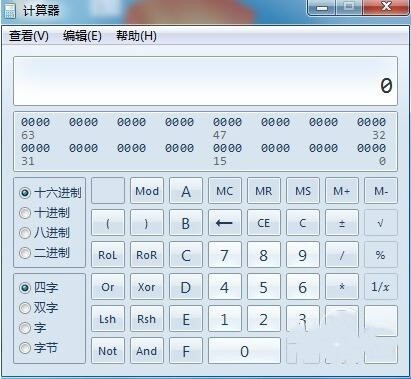Click the RoR rotate right key
Image resolution: width=411 pixels, height=379 pixels.
[x=147, y=255]
